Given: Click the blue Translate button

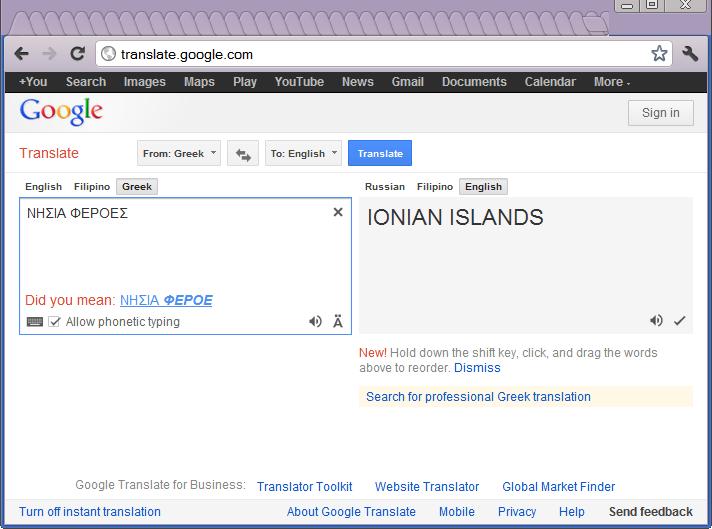Looking at the screenshot, I should point(380,153).
